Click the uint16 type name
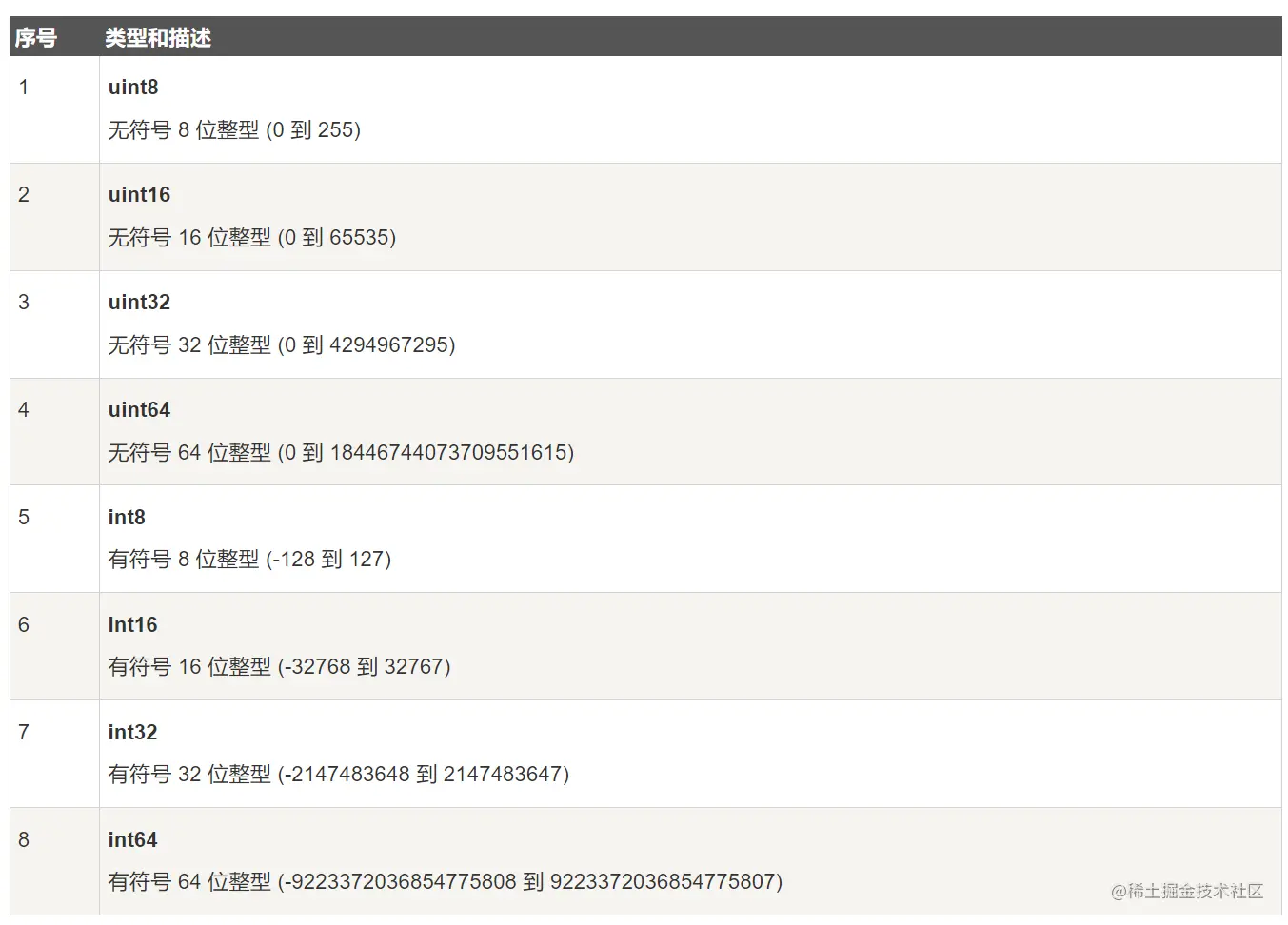Image resolution: width=1288 pixels, height=925 pixels. (139, 195)
